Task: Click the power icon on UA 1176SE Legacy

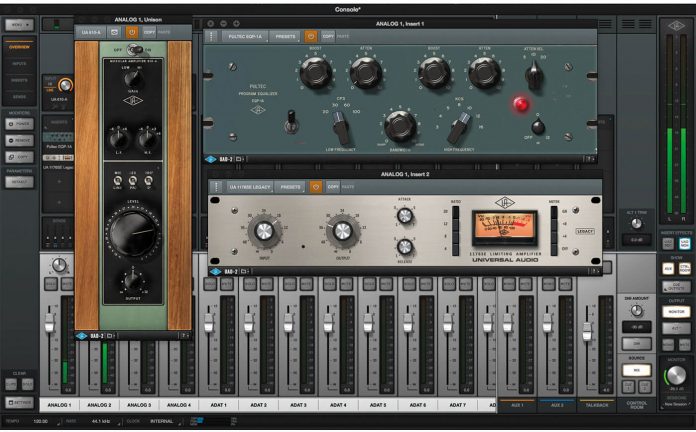Action: [315, 186]
